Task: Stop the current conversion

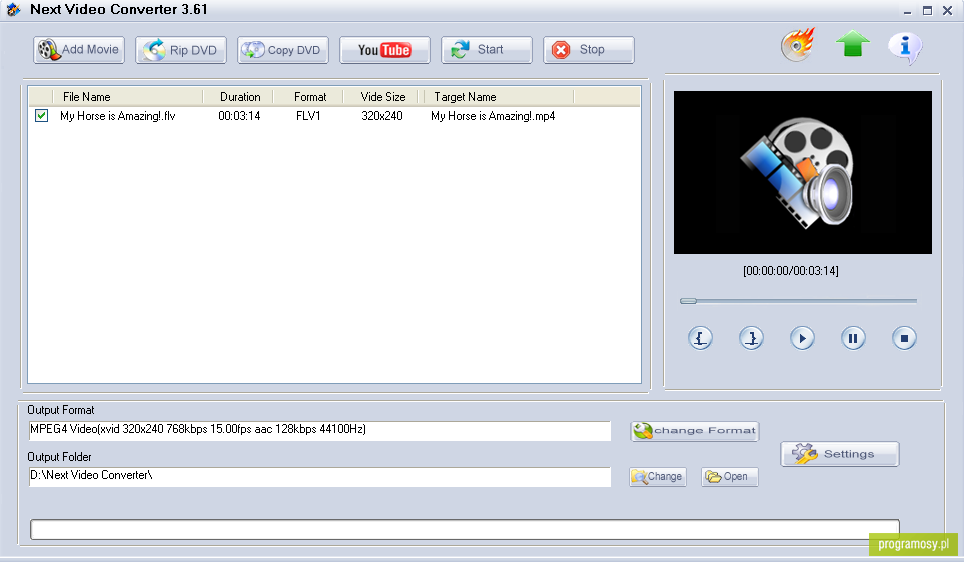Action: pyautogui.click(x=589, y=50)
